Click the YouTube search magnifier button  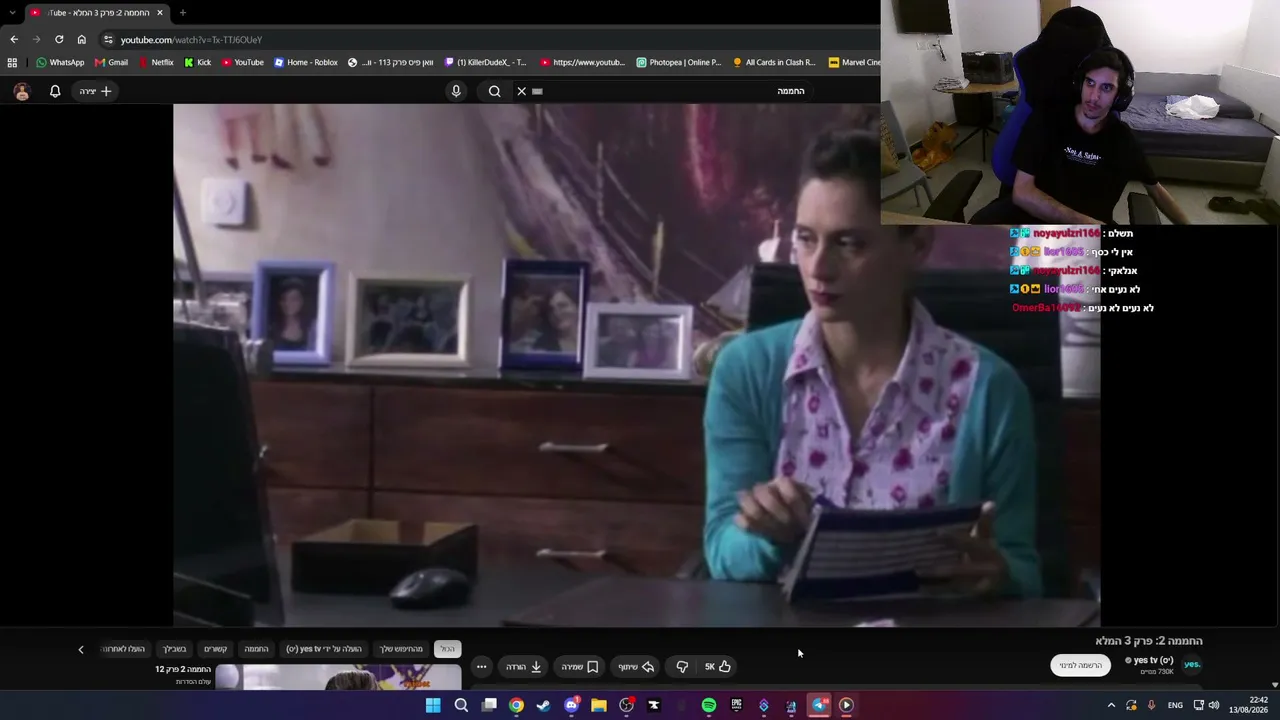pos(494,91)
